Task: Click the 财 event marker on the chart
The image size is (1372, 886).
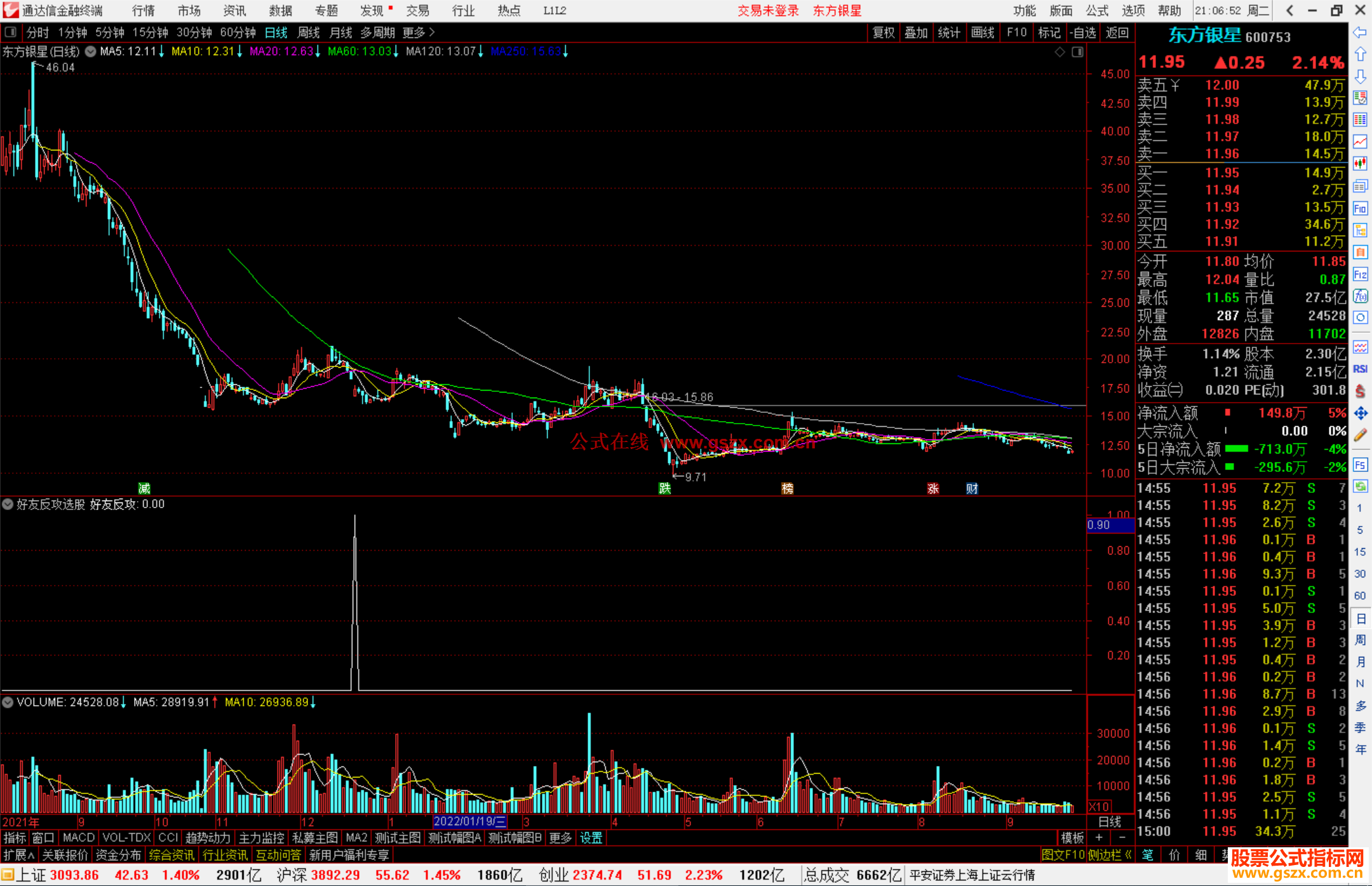Action: (972, 488)
